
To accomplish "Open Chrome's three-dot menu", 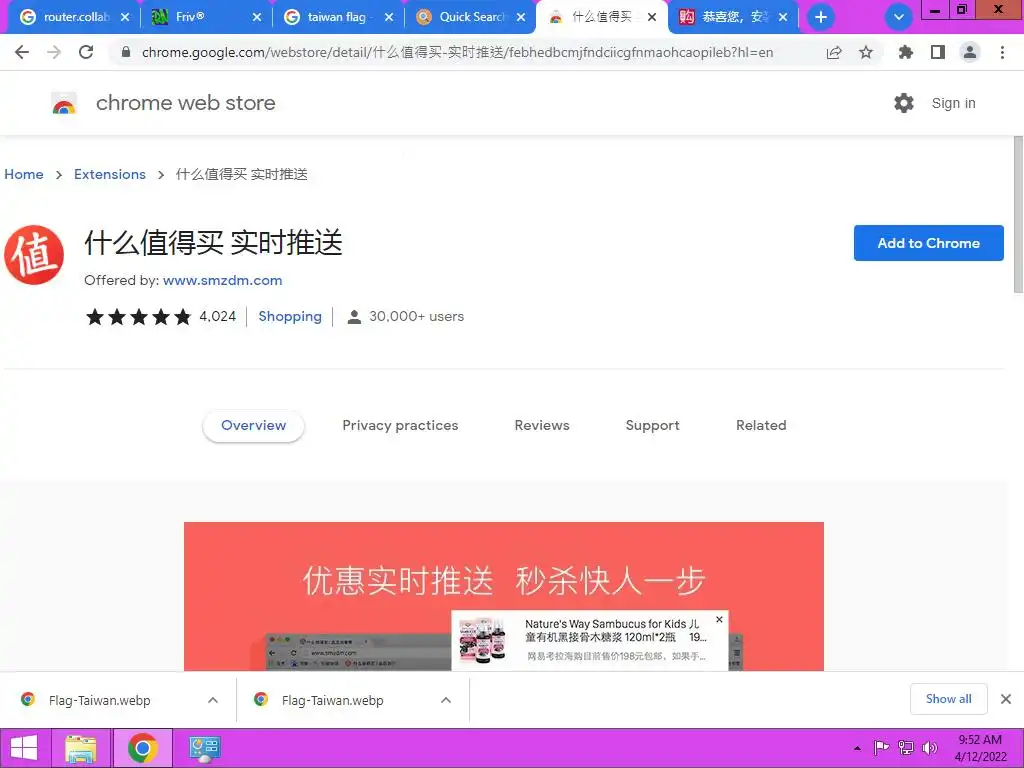I will 1002,52.
